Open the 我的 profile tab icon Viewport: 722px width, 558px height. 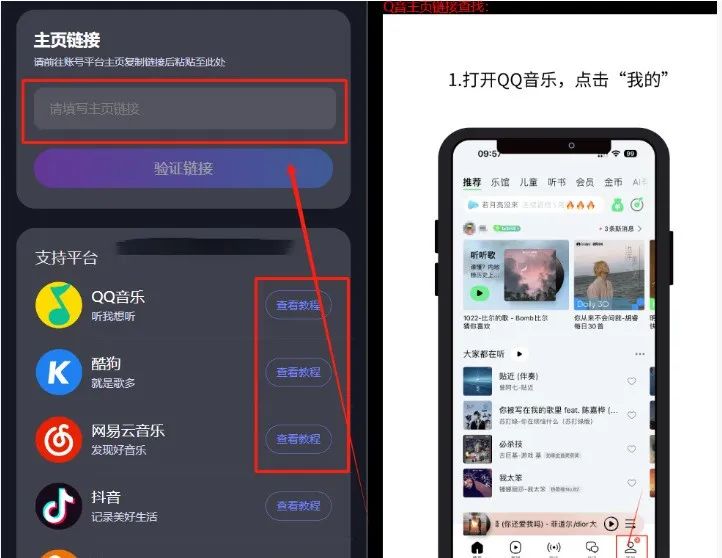630,548
